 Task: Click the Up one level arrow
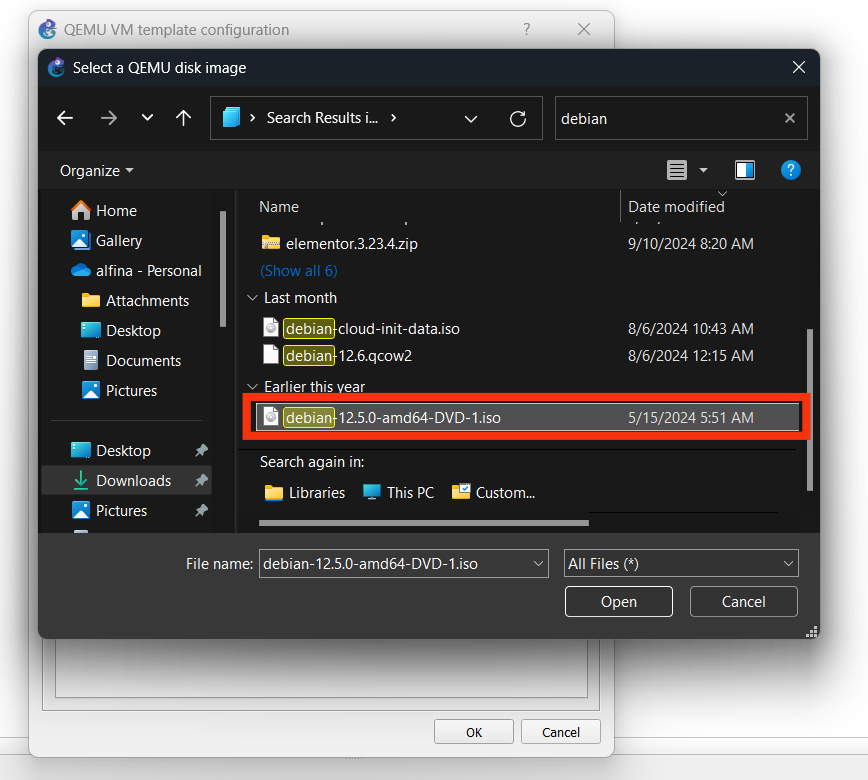(x=183, y=118)
